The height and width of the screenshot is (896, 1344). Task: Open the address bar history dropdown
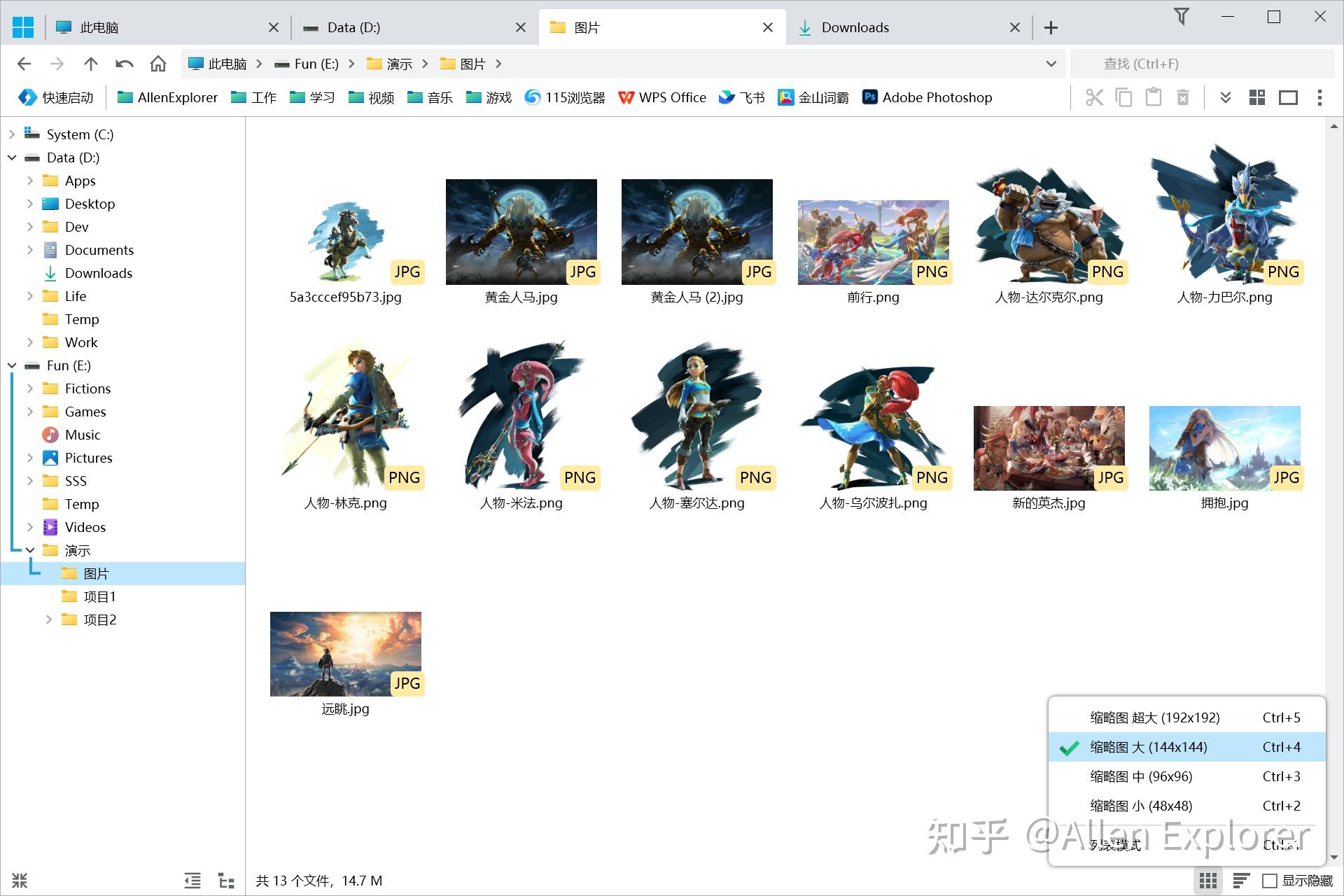(1050, 63)
